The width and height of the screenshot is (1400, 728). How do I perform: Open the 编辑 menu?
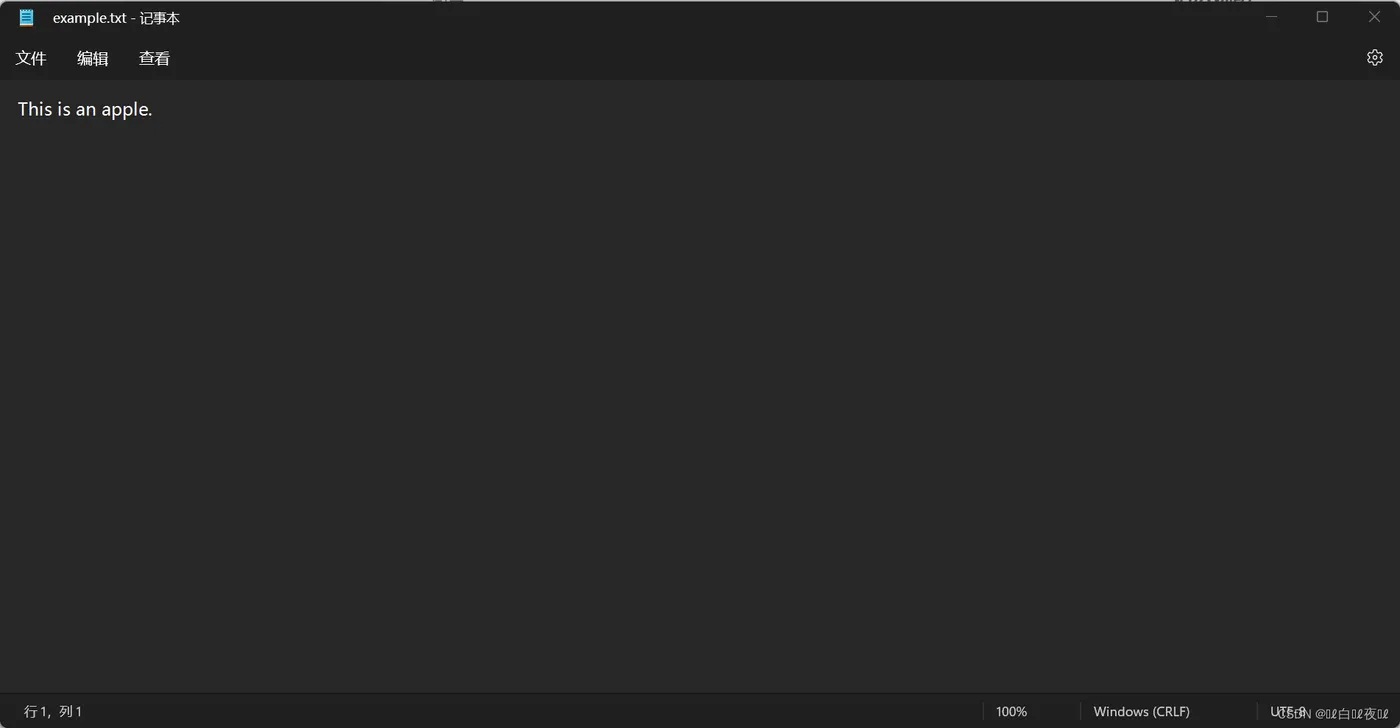(93, 59)
